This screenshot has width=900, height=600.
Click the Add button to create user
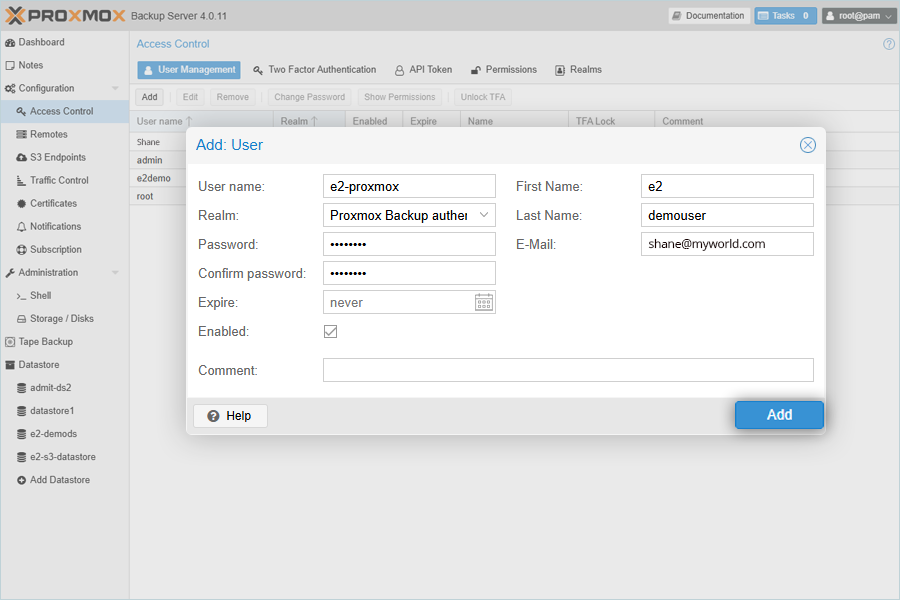click(x=779, y=415)
